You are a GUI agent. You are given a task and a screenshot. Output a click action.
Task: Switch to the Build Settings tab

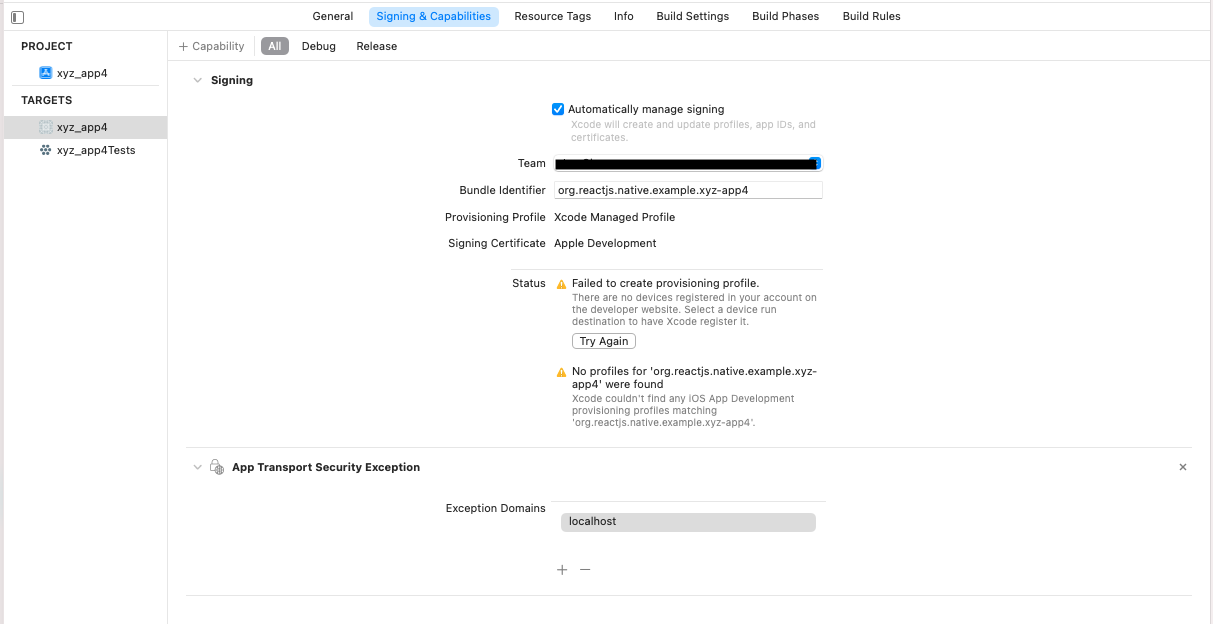point(692,16)
